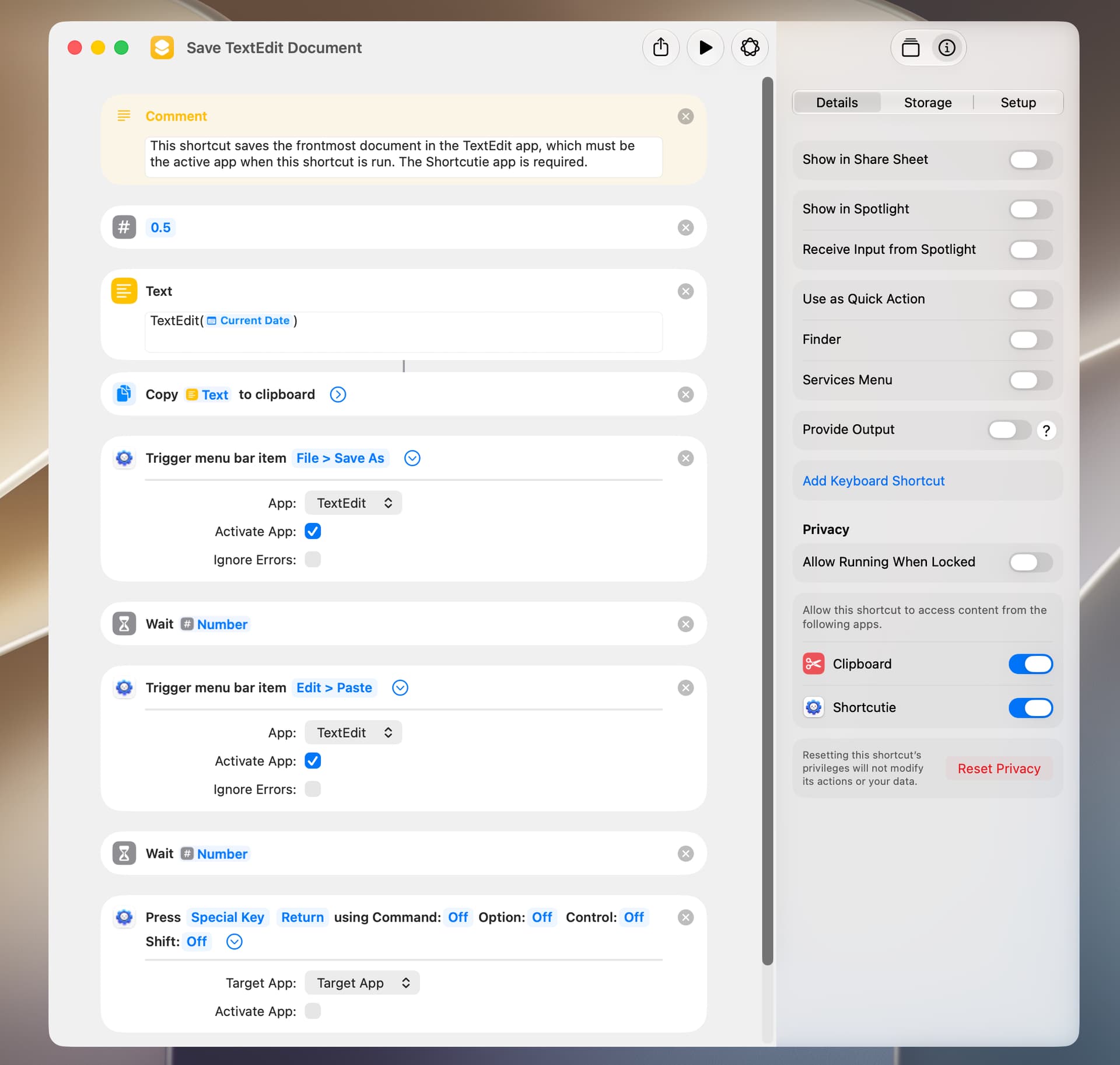Click the hourglass icon on second Wait action
Viewport: 1120px width, 1065px height.
pyautogui.click(x=124, y=854)
